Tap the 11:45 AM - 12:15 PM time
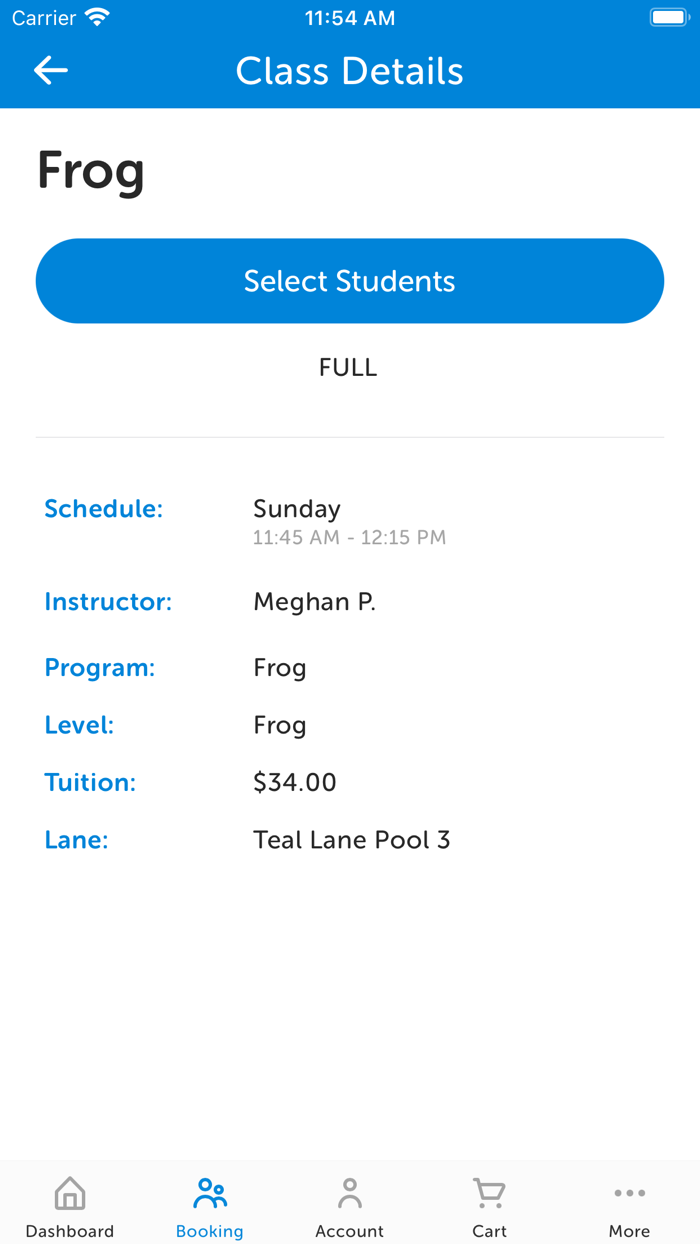Viewport: 700px width, 1244px height. pos(349,538)
